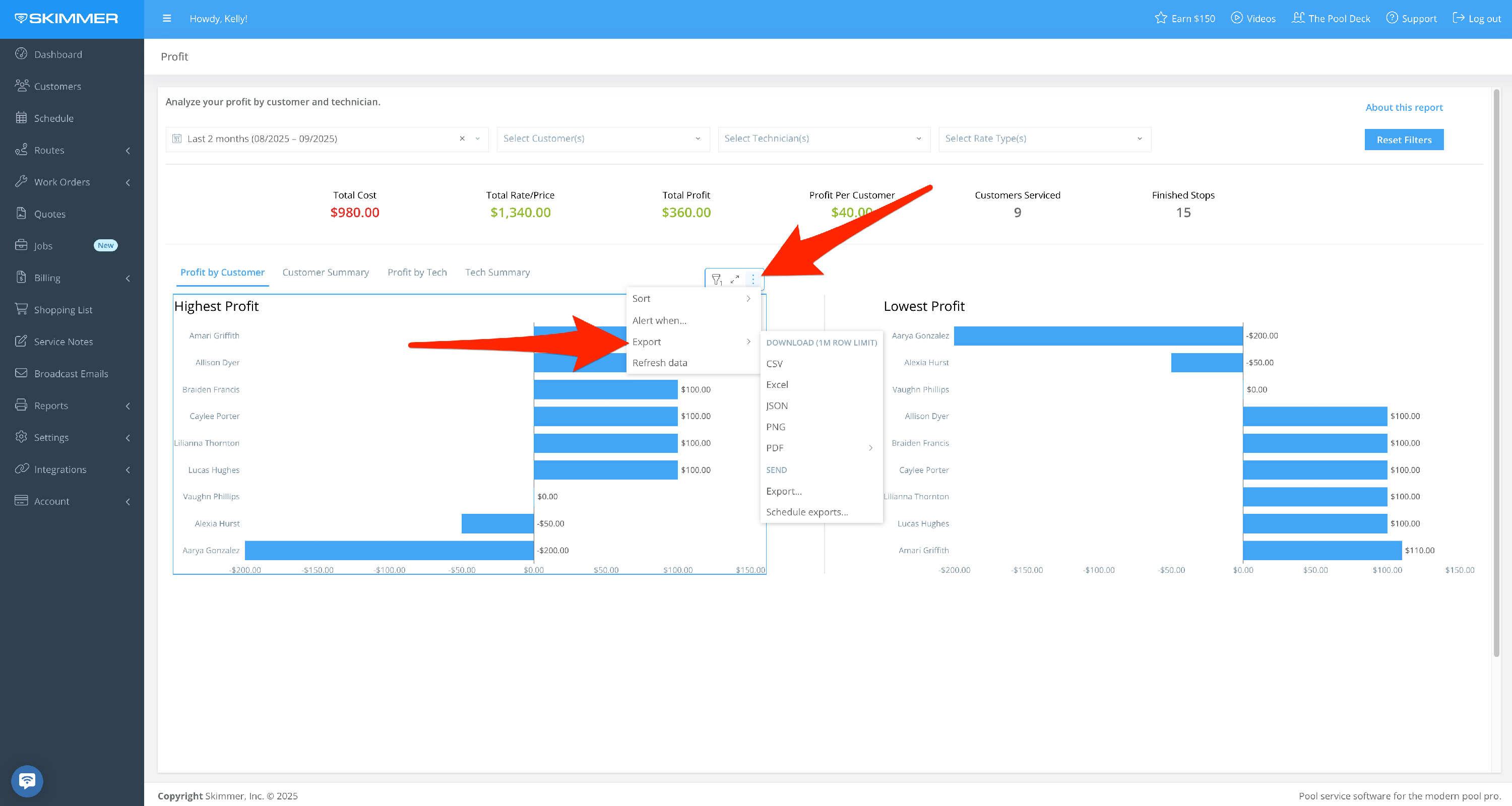Choose Excel from export menu
Viewport: 1512px width, 806px height.
pyautogui.click(x=777, y=384)
